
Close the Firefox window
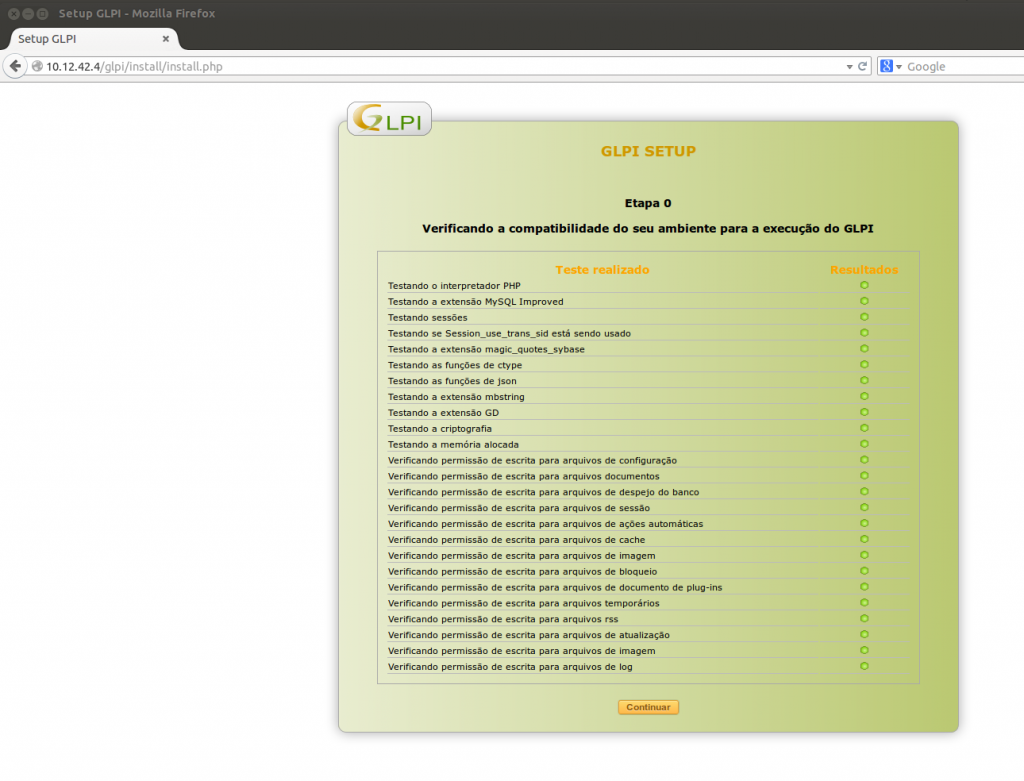coord(13,13)
